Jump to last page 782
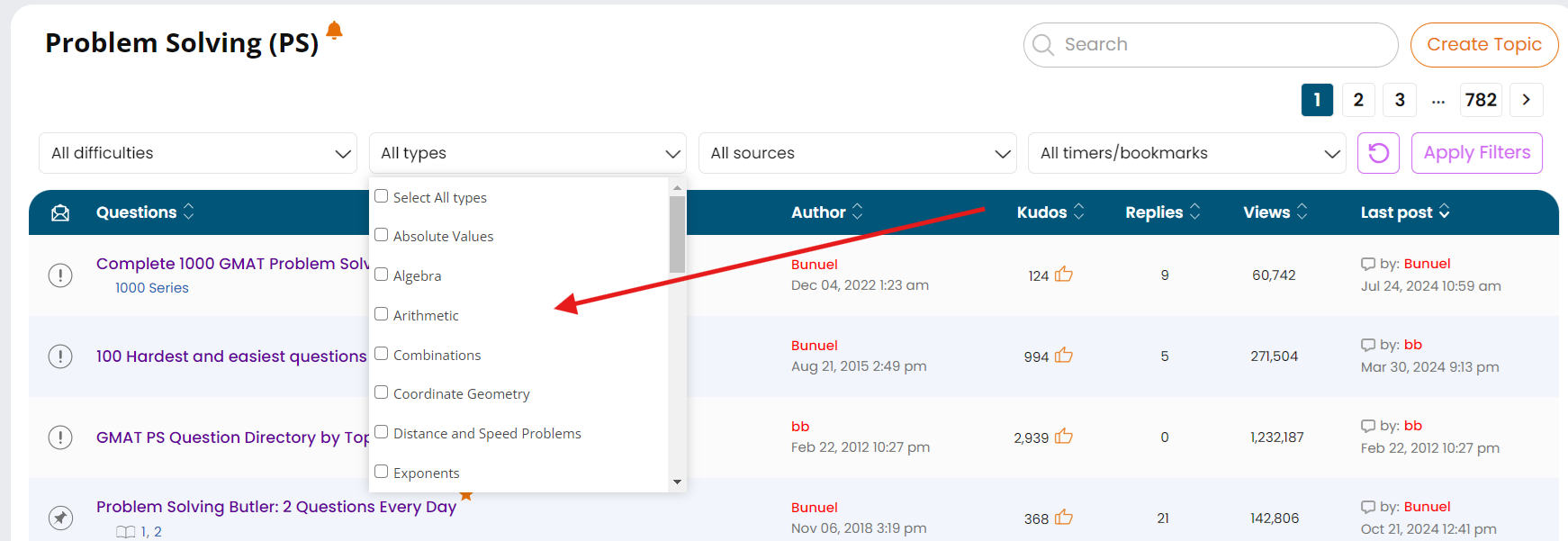 [x=1481, y=100]
